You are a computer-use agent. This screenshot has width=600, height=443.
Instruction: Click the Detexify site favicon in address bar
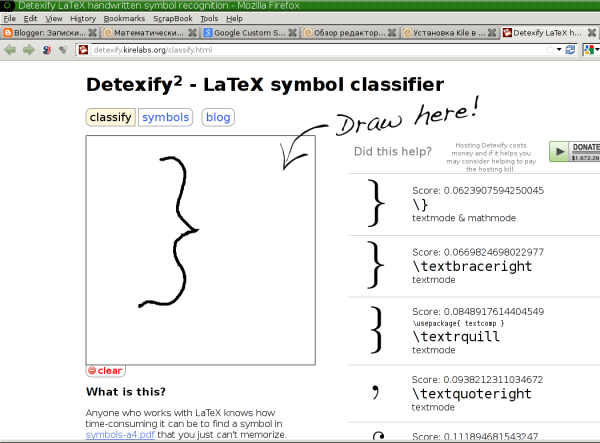(x=83, y=50)
